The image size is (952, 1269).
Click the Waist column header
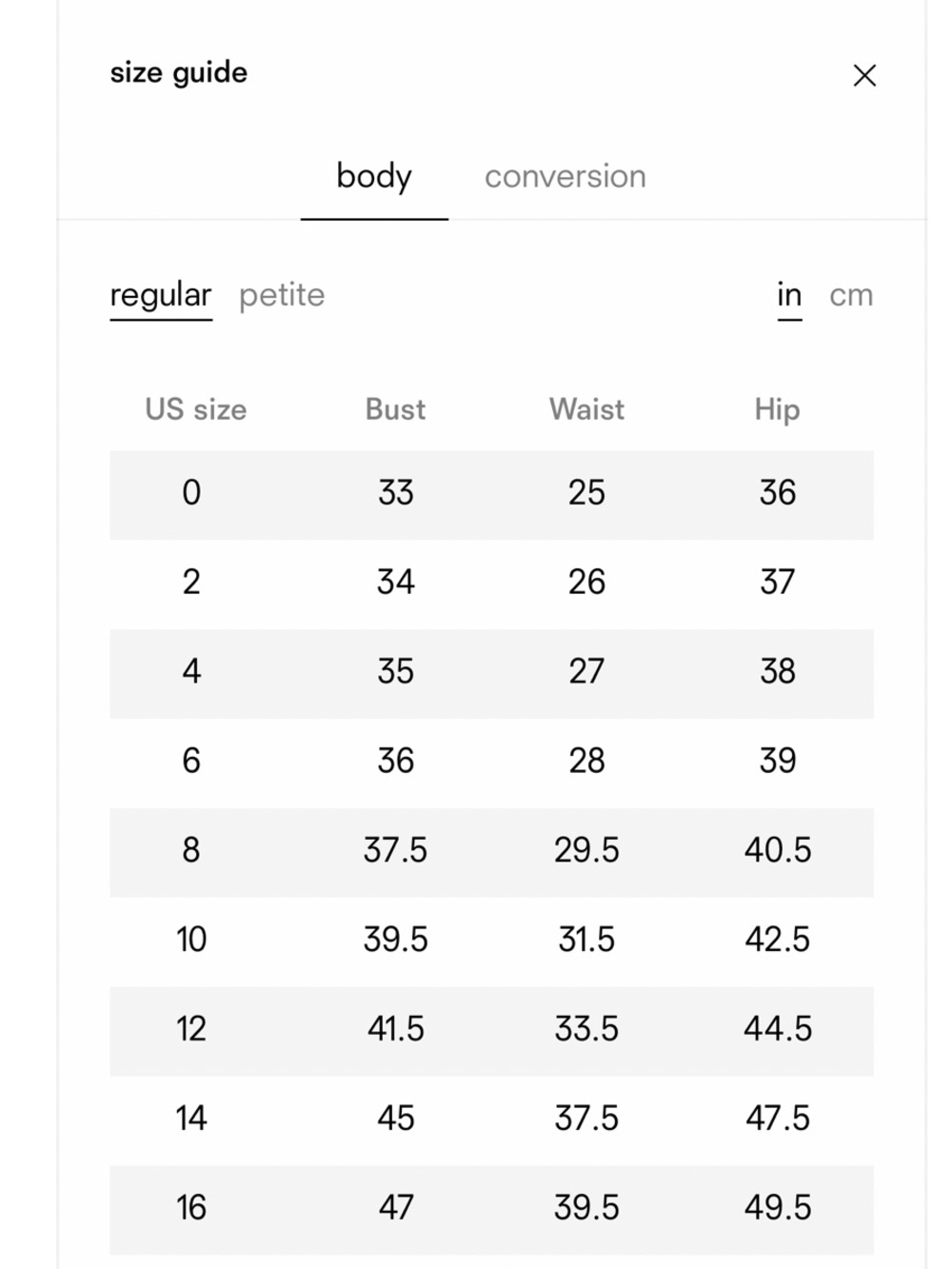pyautogui.click(x=586, y=409)
